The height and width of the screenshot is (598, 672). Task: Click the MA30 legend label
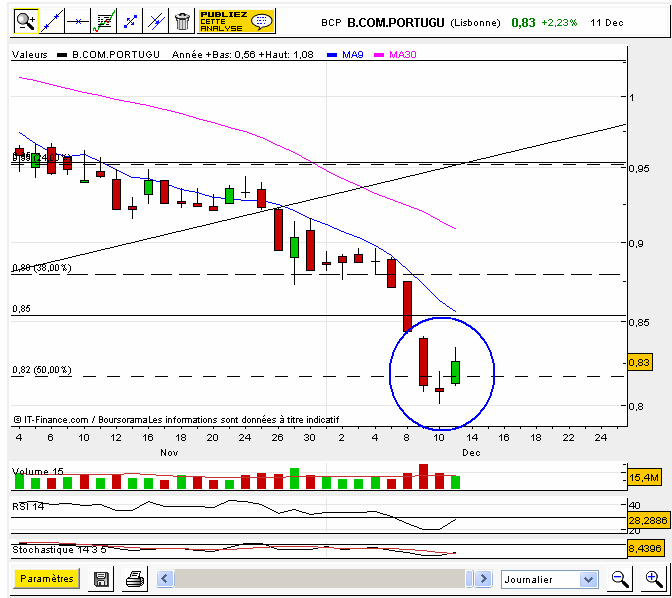[402, 54]
